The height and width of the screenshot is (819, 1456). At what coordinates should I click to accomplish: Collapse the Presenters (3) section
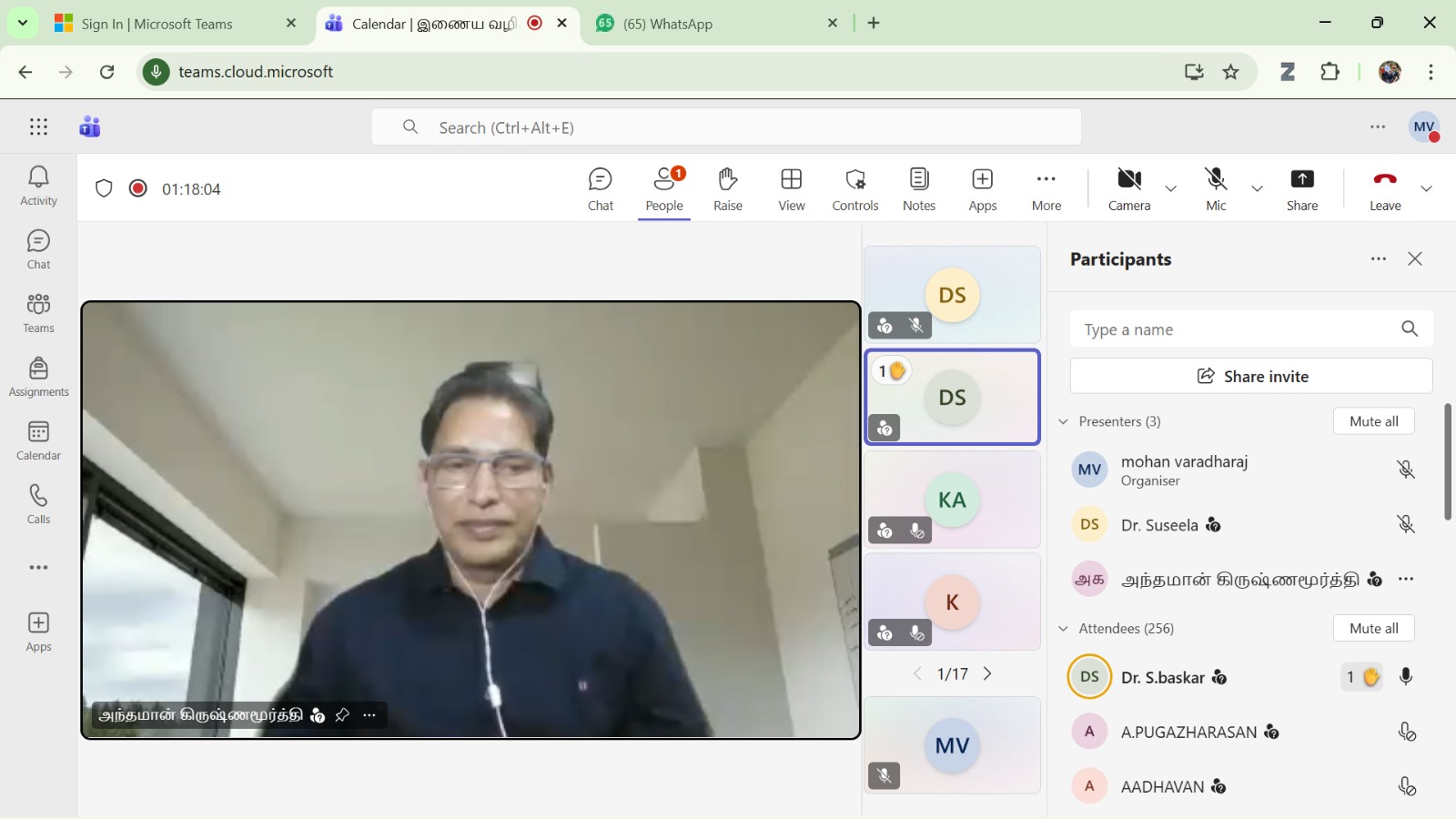coord(1063,421)
